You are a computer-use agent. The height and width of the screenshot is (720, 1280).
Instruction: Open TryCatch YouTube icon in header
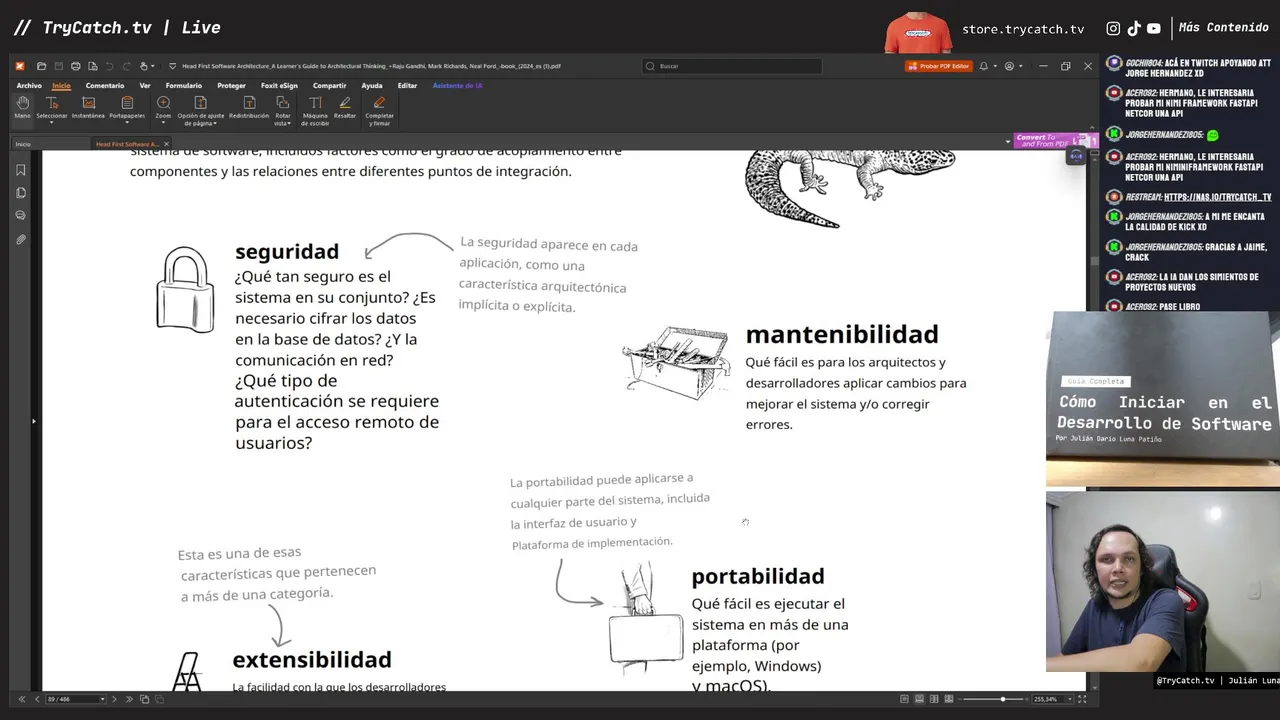1154,29
